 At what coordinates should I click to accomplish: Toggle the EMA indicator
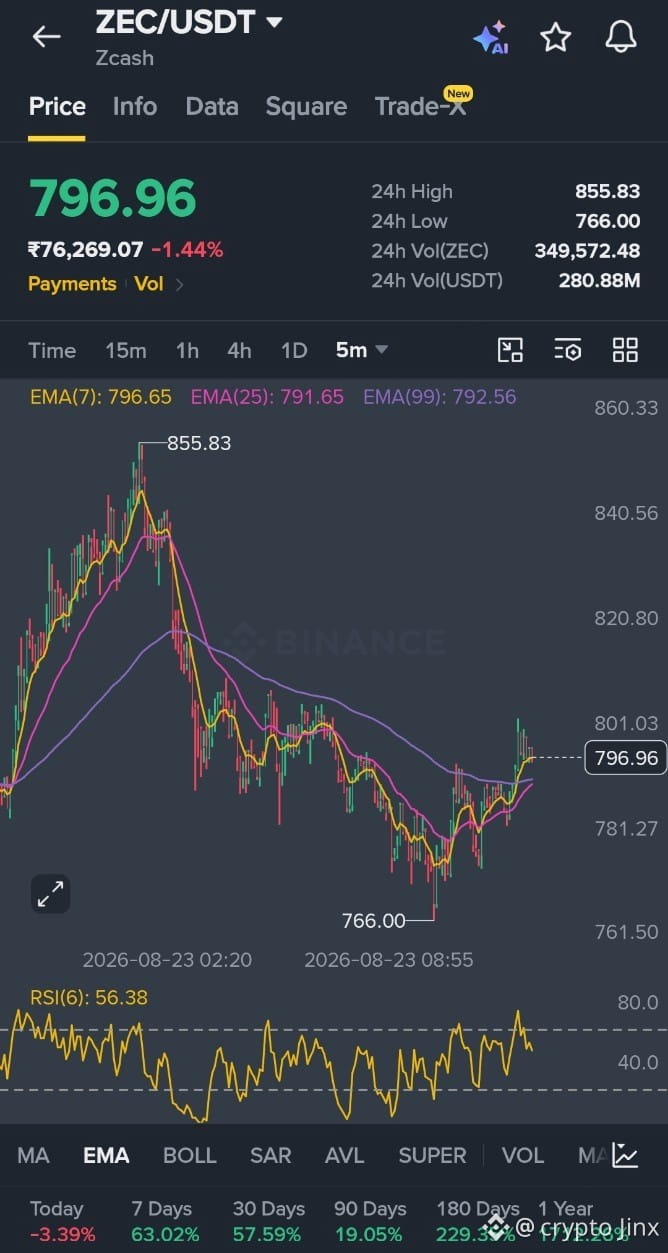pyautogui.click(x=106, y=1155)
